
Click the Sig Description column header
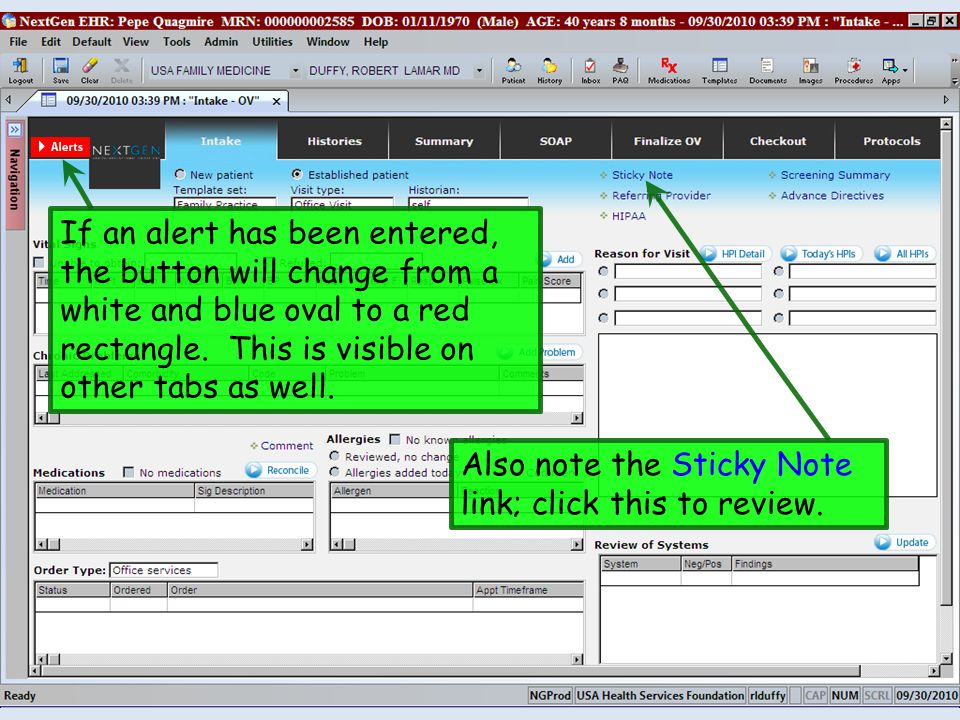(x=254, y=490)
